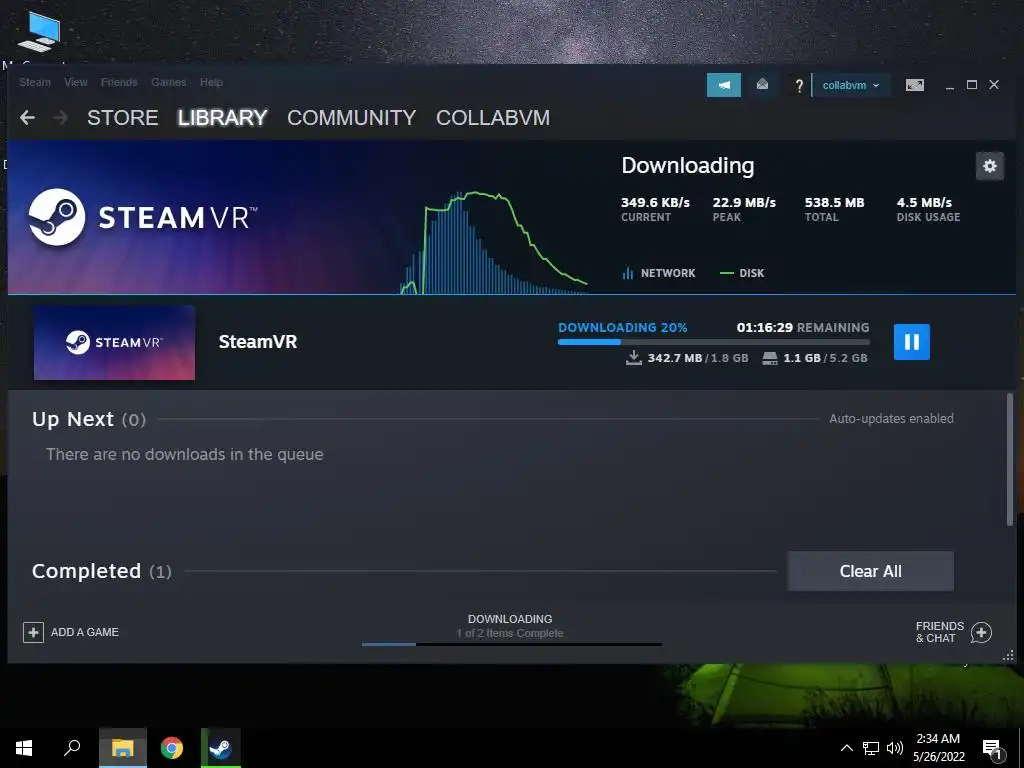Screen dimensions: 1024x768
Task: Click "01:16:29 REMAINING" text
Action: [x=803, y=327]
